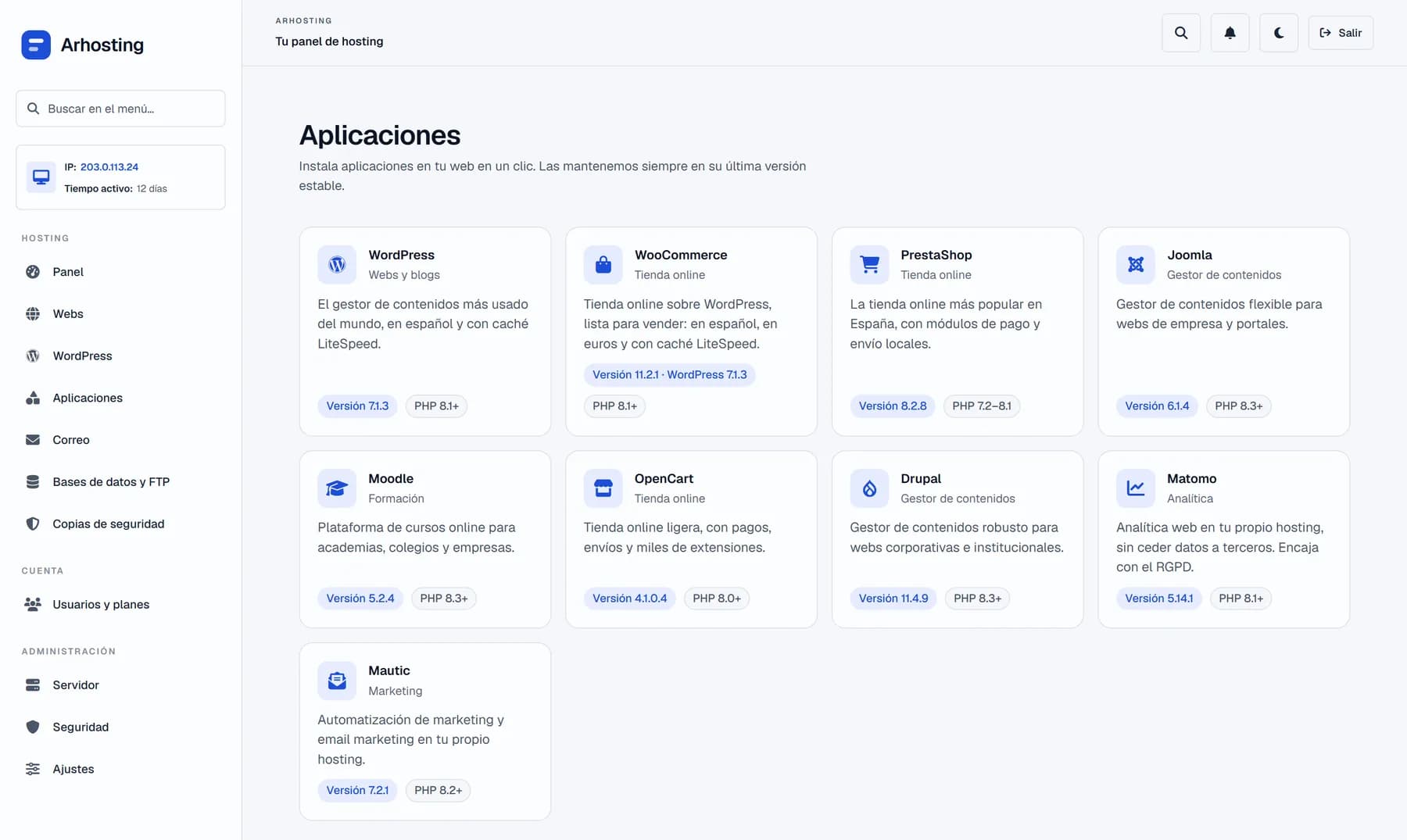Screen dimensions: 1407x840
Task: Open Servidor in the sidebar
Action: 120,685
